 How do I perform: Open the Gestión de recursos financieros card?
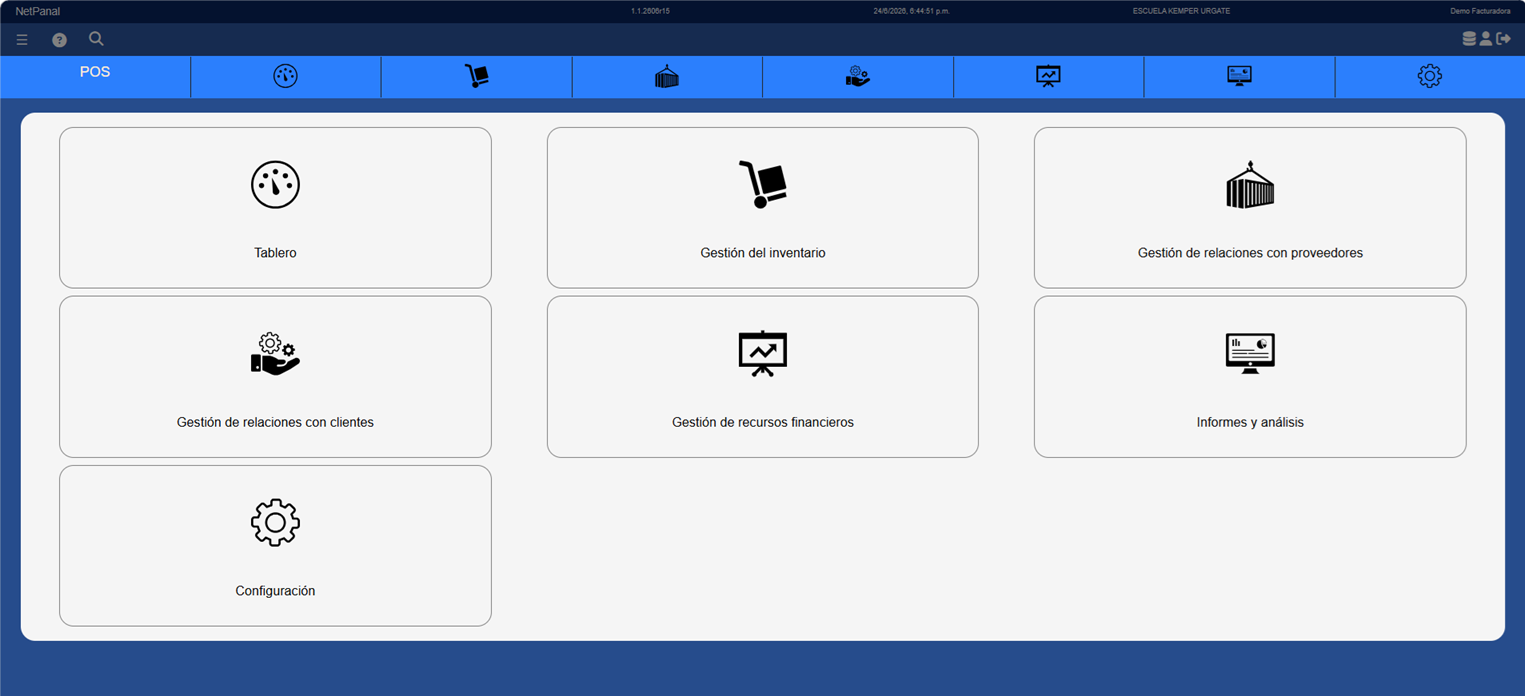tap(763, 377)
